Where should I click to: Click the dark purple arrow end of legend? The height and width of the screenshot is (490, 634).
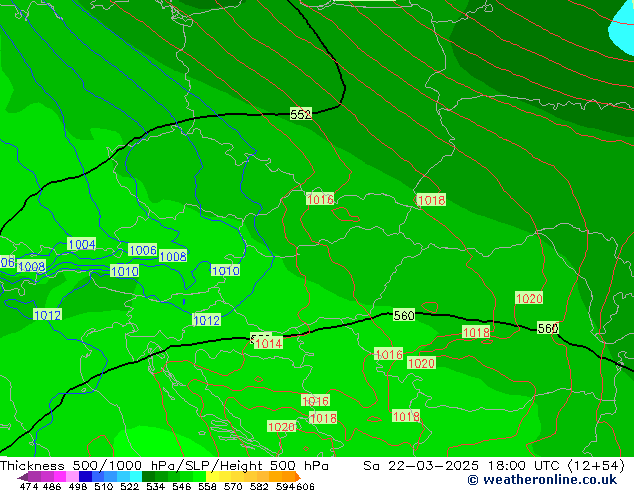point(22,477)
